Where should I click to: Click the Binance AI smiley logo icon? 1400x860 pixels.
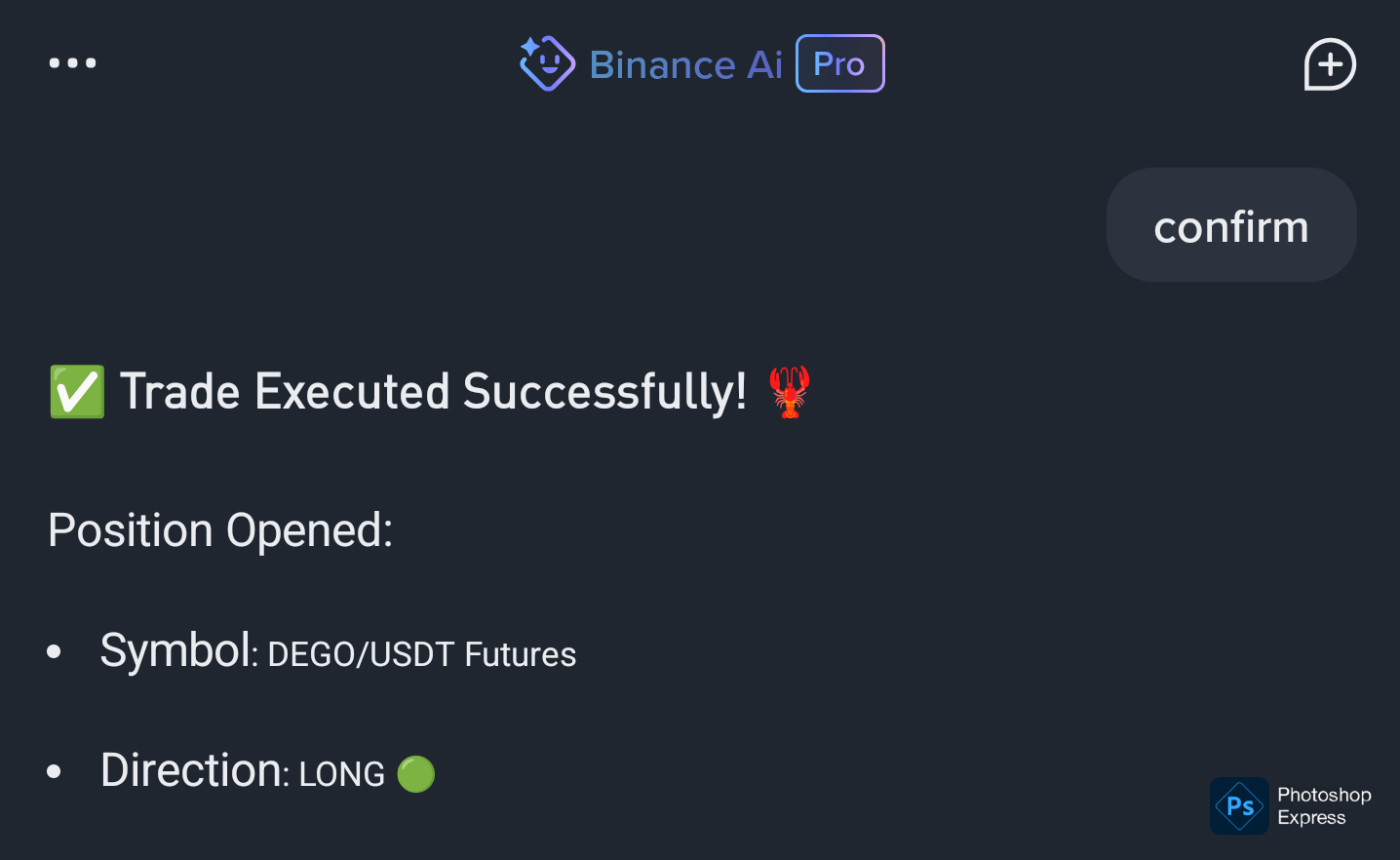coord(547,63)
